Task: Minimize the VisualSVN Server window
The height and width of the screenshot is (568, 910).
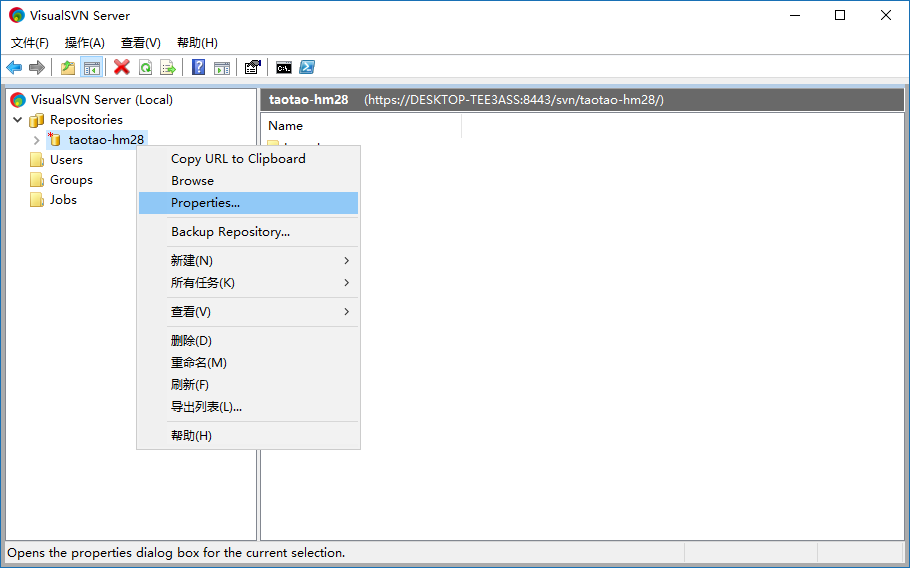Action: [x=795, y=15]
